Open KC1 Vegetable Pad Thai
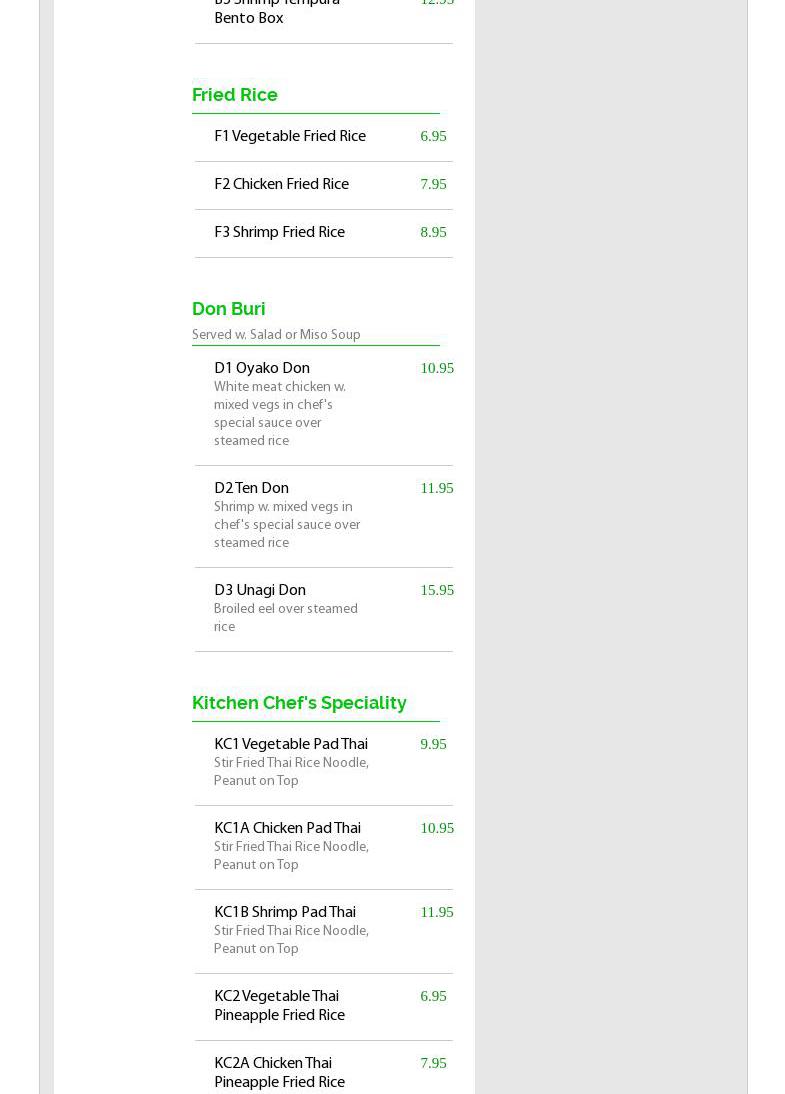 pyautogui.click(x=291, y=744)
